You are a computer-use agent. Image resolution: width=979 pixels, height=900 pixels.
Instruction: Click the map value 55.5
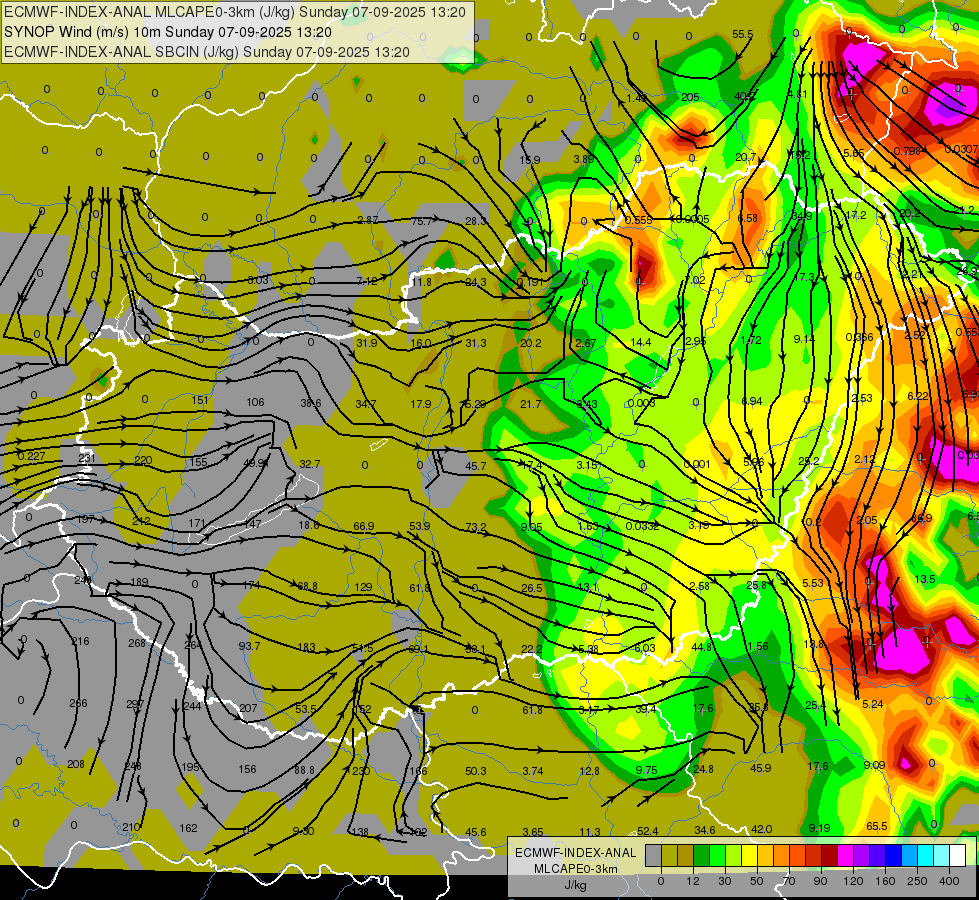point(742,34)
